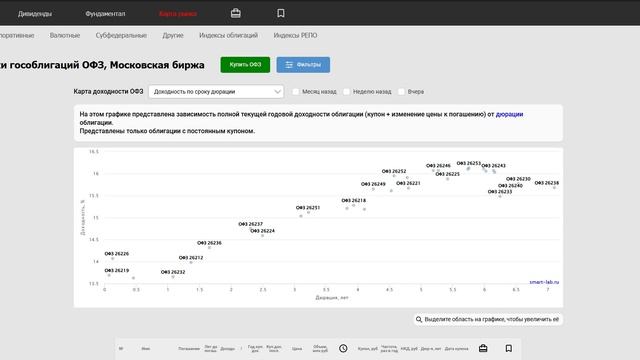Open the smart-lab.ru link on chart
This screenshot has height=360, width=640.
click(x=544, y=282)
